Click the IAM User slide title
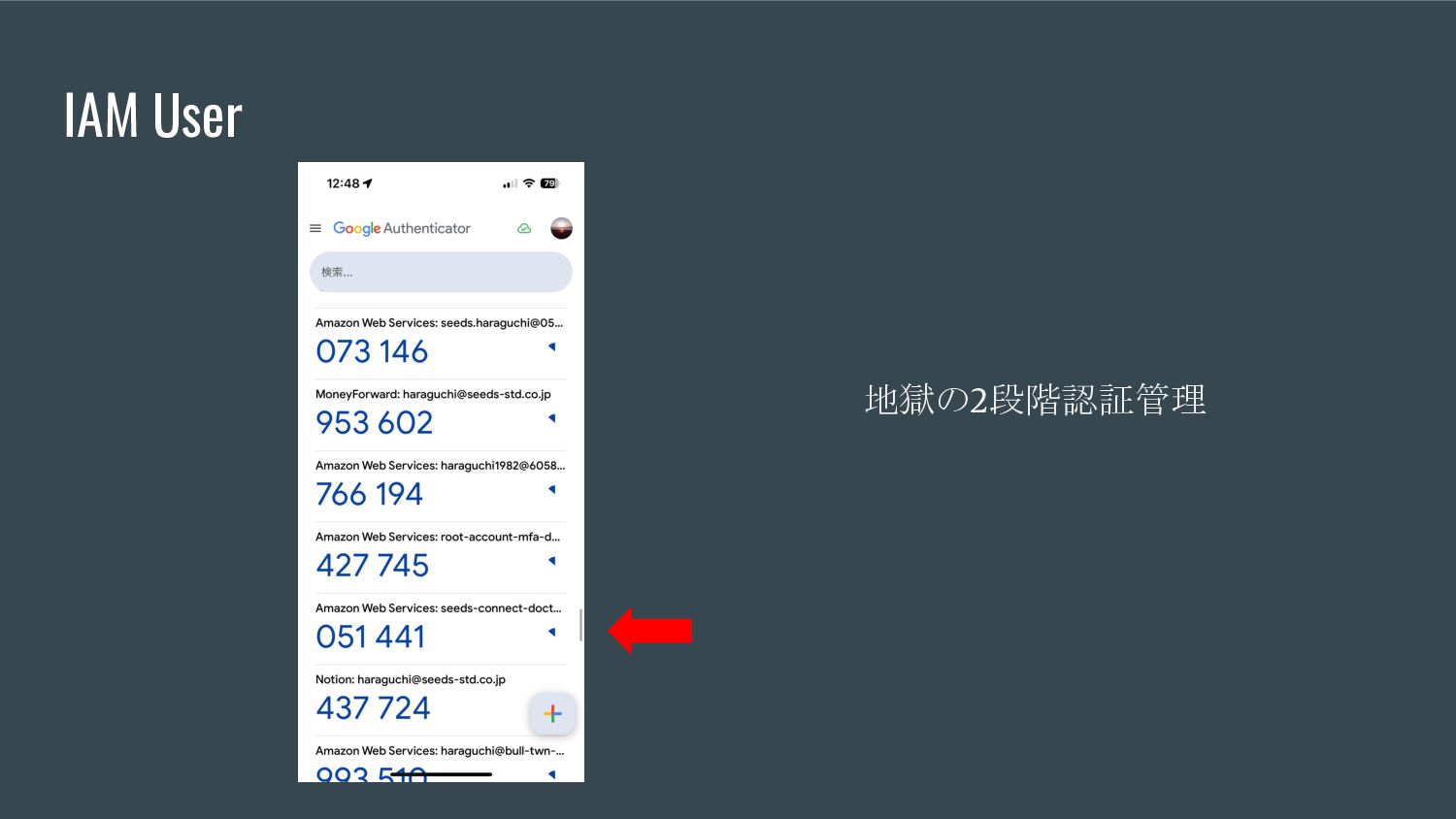 (153, 115)
